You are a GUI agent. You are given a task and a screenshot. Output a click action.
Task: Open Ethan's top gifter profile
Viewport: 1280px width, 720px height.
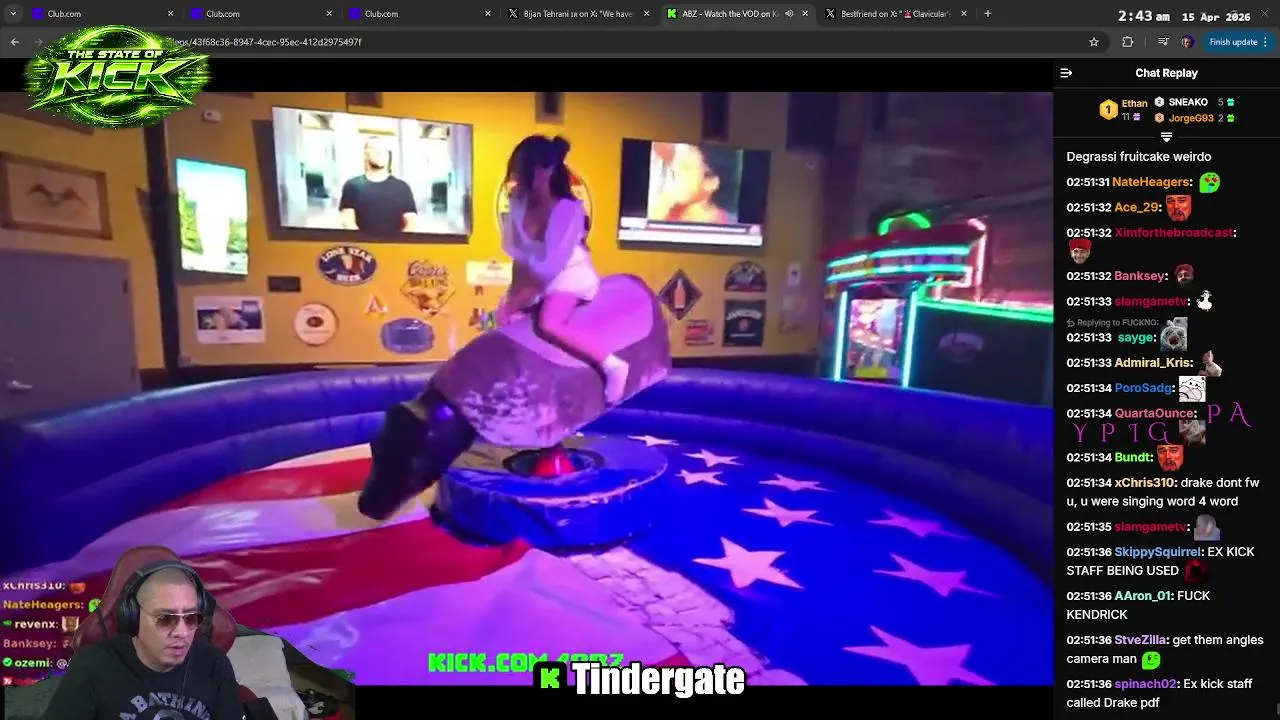(1134, 103)
